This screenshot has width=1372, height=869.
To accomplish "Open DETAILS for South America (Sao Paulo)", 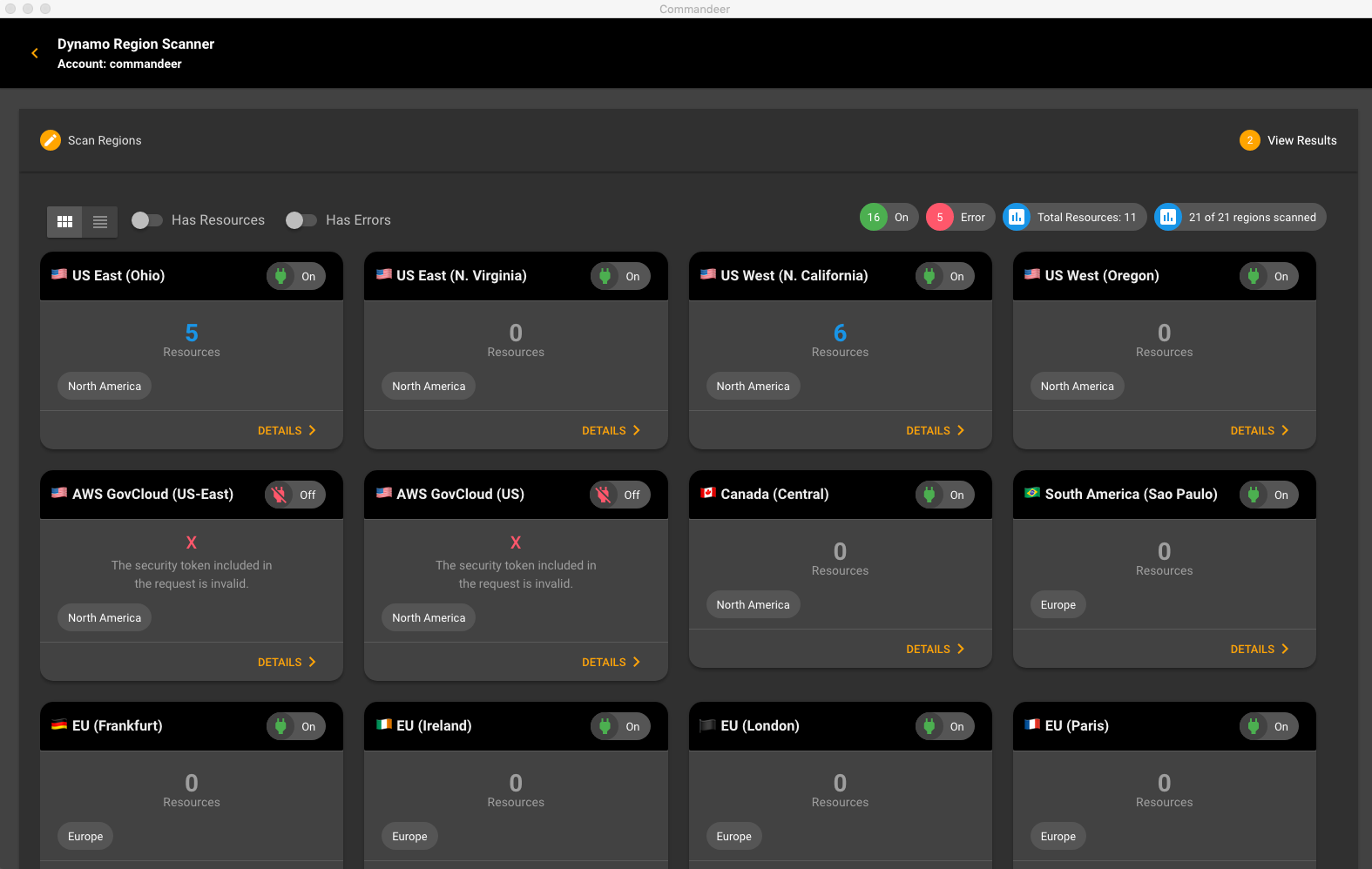I will click(1260, 650).
